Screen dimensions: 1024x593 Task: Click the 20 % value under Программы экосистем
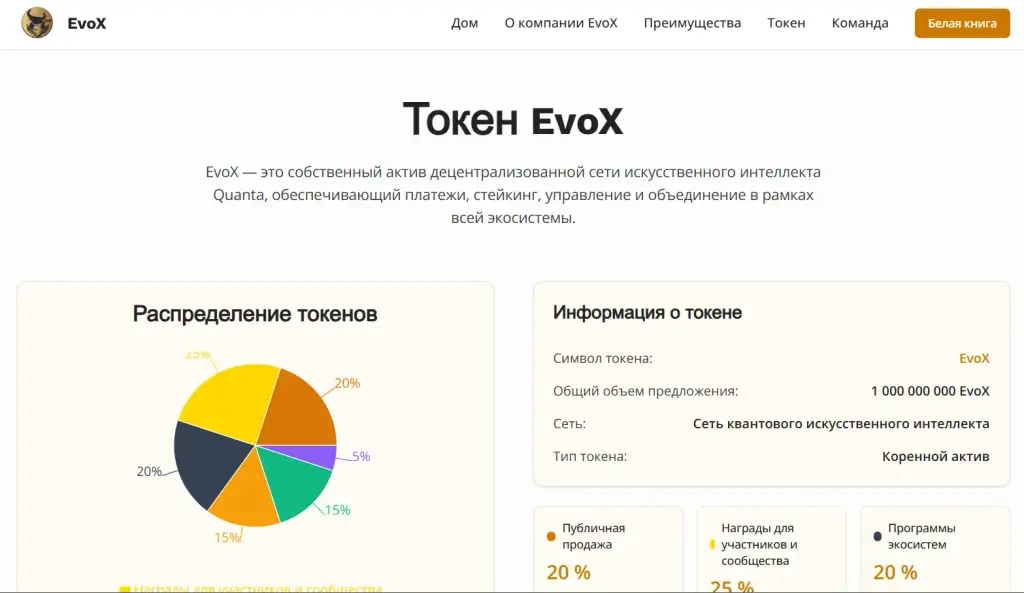[895, 572]
